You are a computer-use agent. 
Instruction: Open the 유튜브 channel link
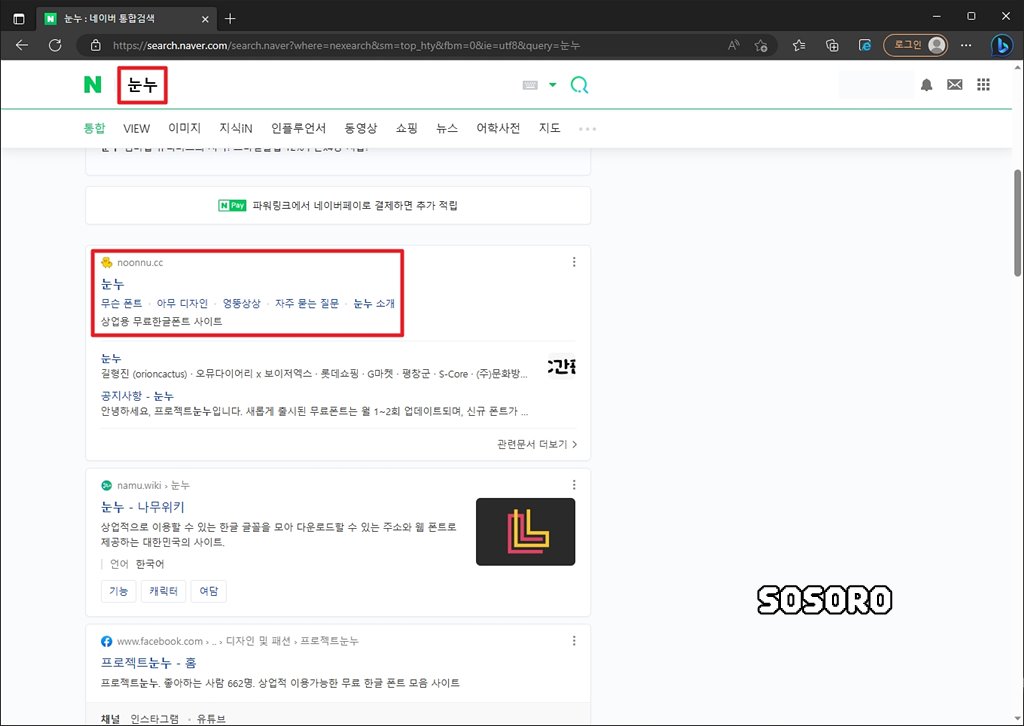coord(211,719)
